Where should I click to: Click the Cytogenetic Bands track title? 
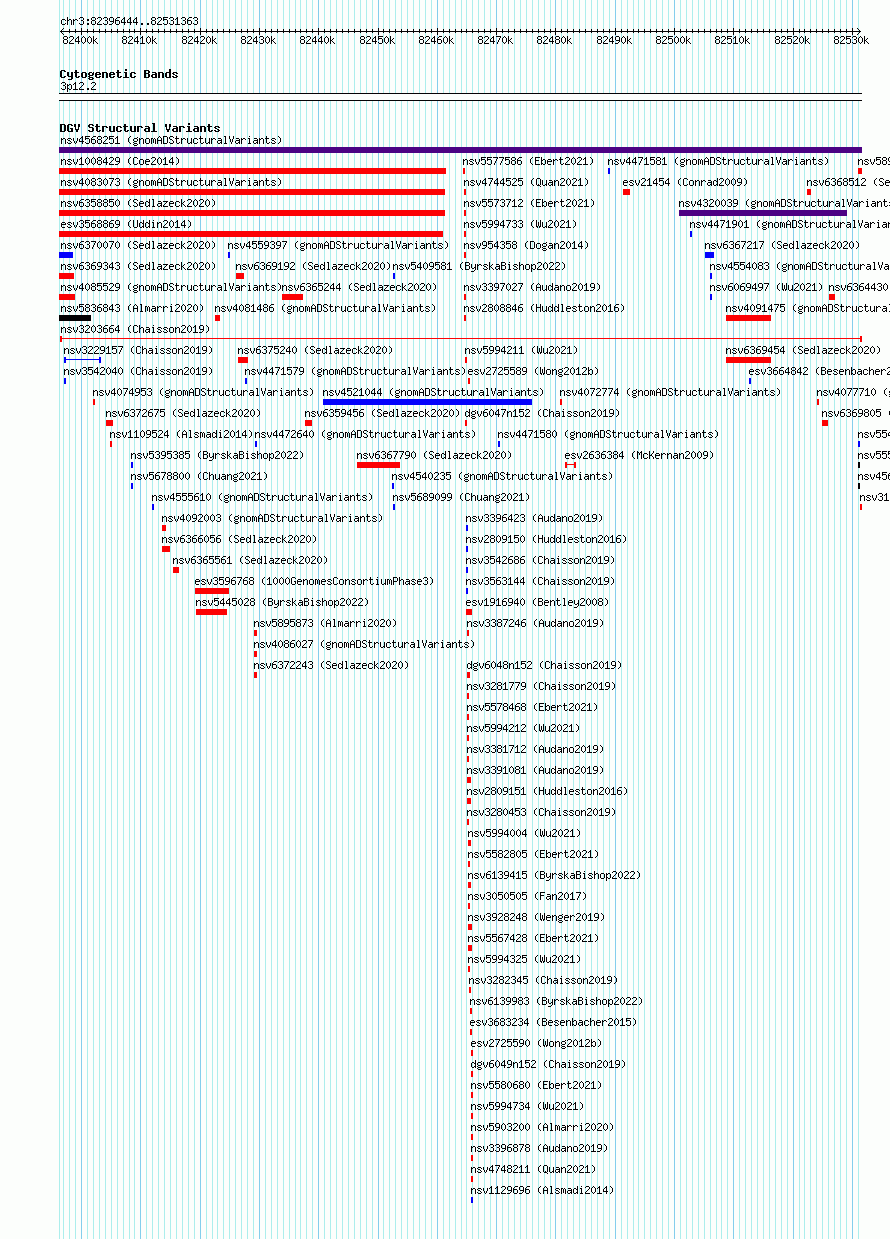point(119,74)
